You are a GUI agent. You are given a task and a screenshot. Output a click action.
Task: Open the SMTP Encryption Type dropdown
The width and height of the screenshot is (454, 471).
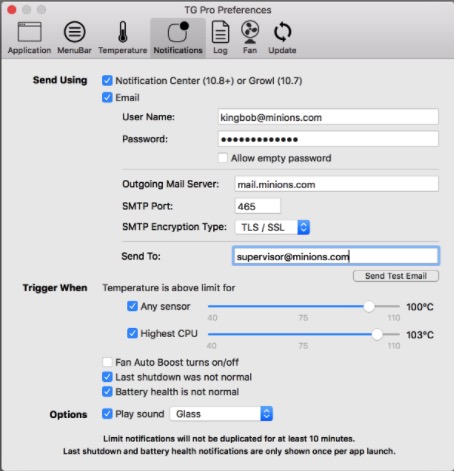click(x=272, y=227)
